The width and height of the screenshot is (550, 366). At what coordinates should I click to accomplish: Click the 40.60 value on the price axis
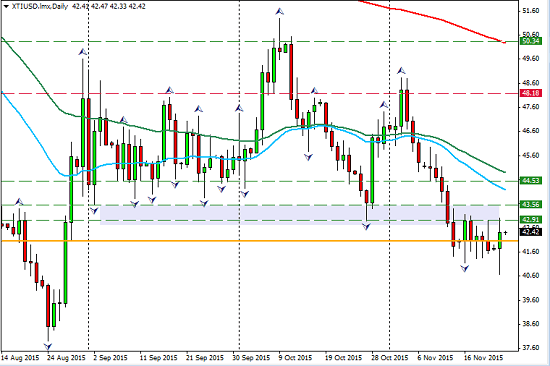pyautogui.click(x=531, y=275)
